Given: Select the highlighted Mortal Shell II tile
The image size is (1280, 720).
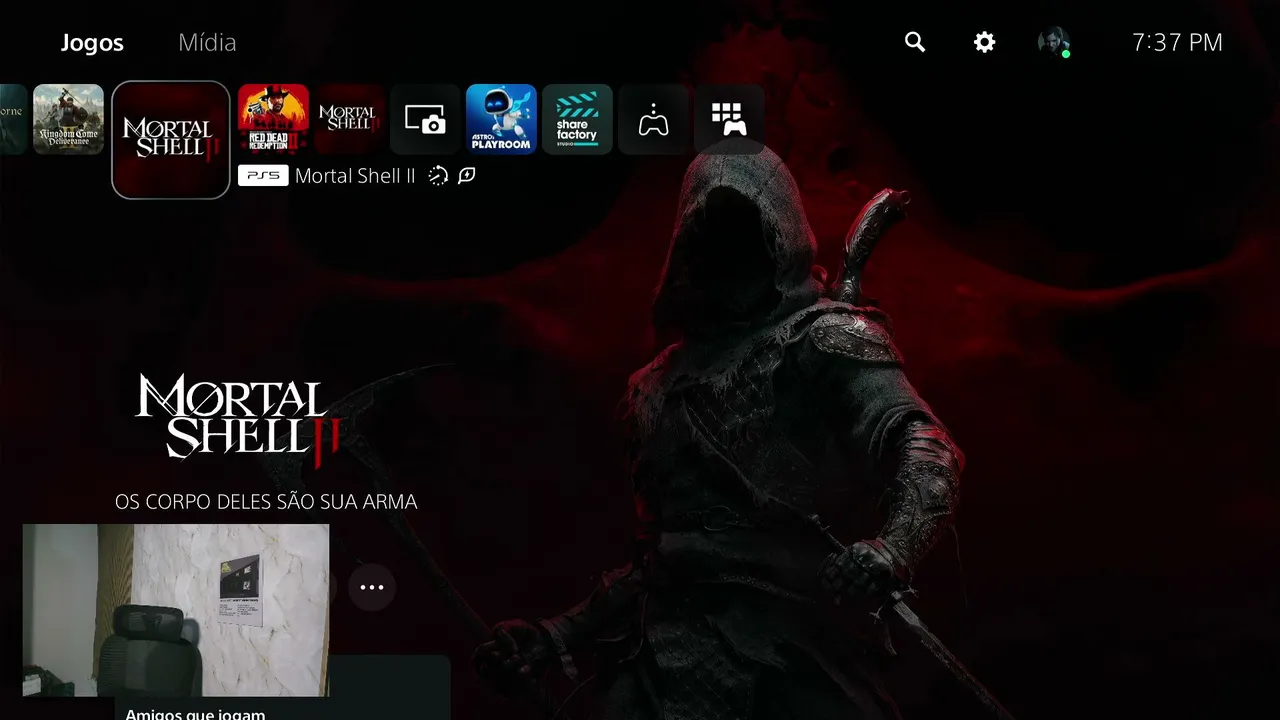Looking at the screenshot, I should point(171,140).
